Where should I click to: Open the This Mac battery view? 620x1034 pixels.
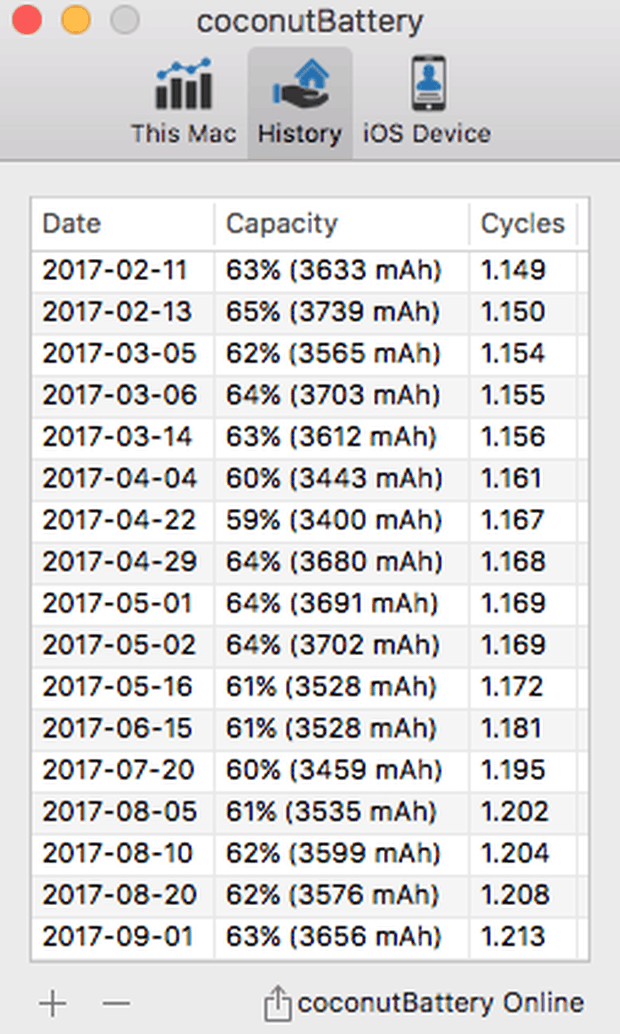point(183,101)
